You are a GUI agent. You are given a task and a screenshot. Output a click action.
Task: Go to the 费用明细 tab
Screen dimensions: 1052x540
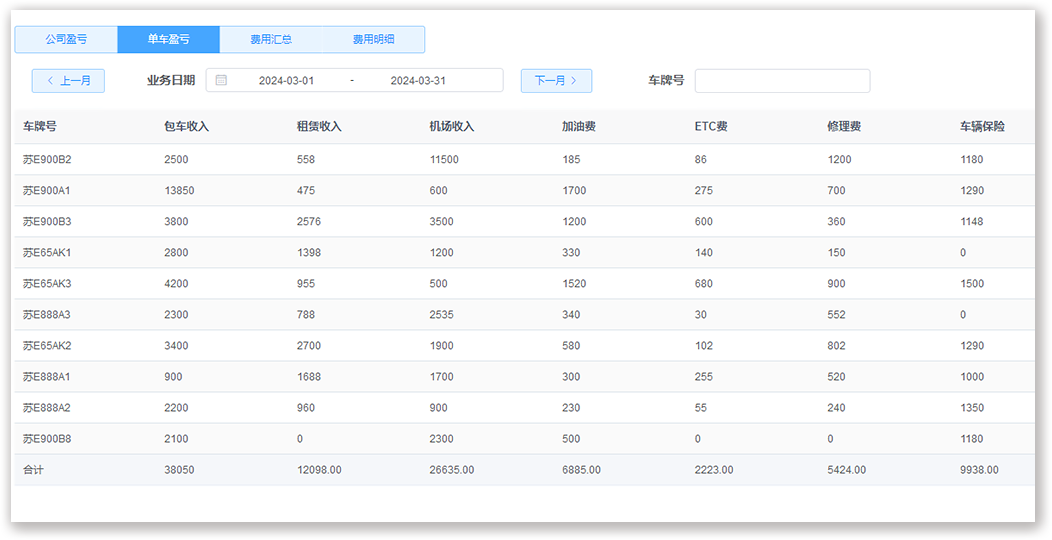(373, 40)
